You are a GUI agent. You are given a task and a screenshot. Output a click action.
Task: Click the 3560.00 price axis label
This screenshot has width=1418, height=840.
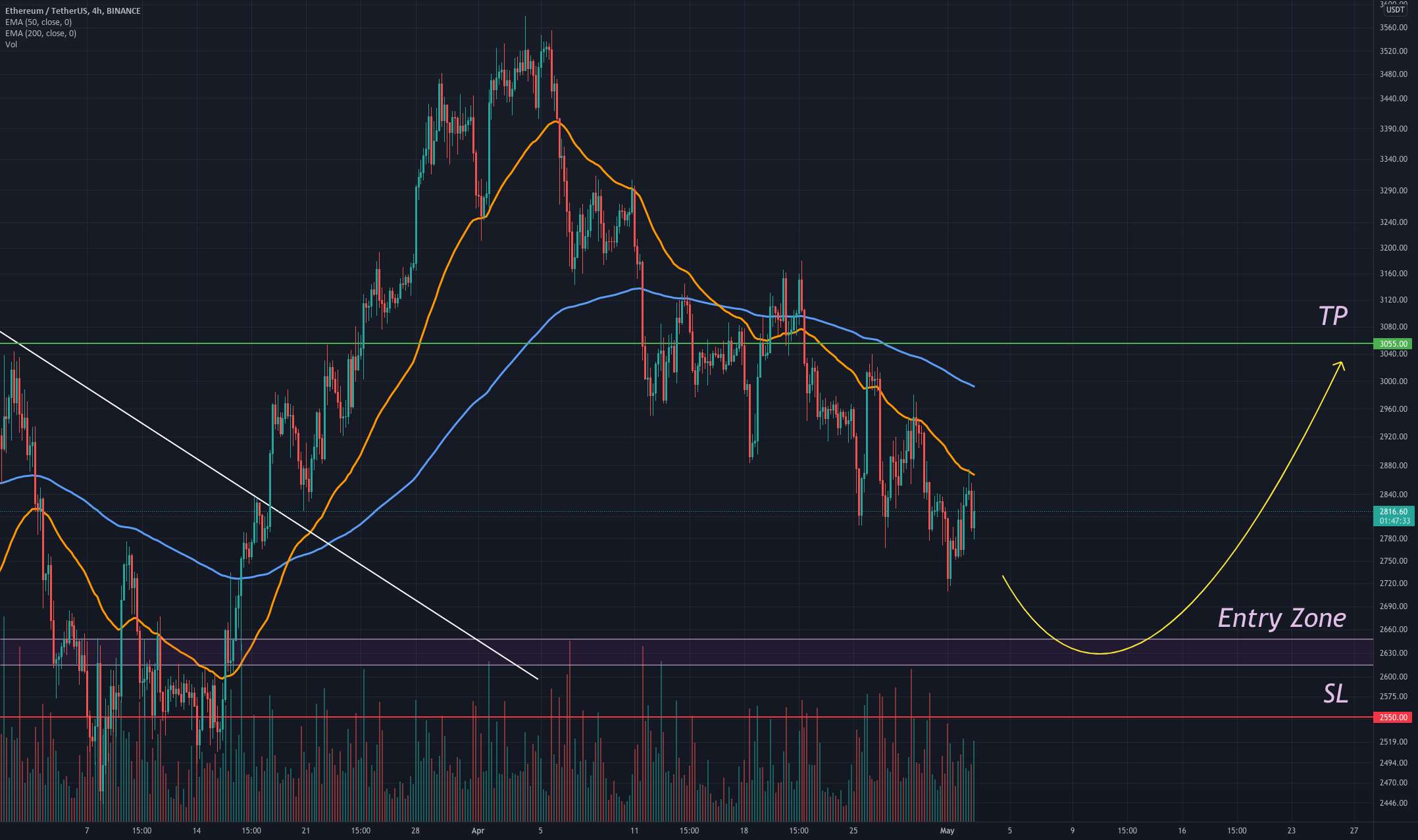point(1393,28)
